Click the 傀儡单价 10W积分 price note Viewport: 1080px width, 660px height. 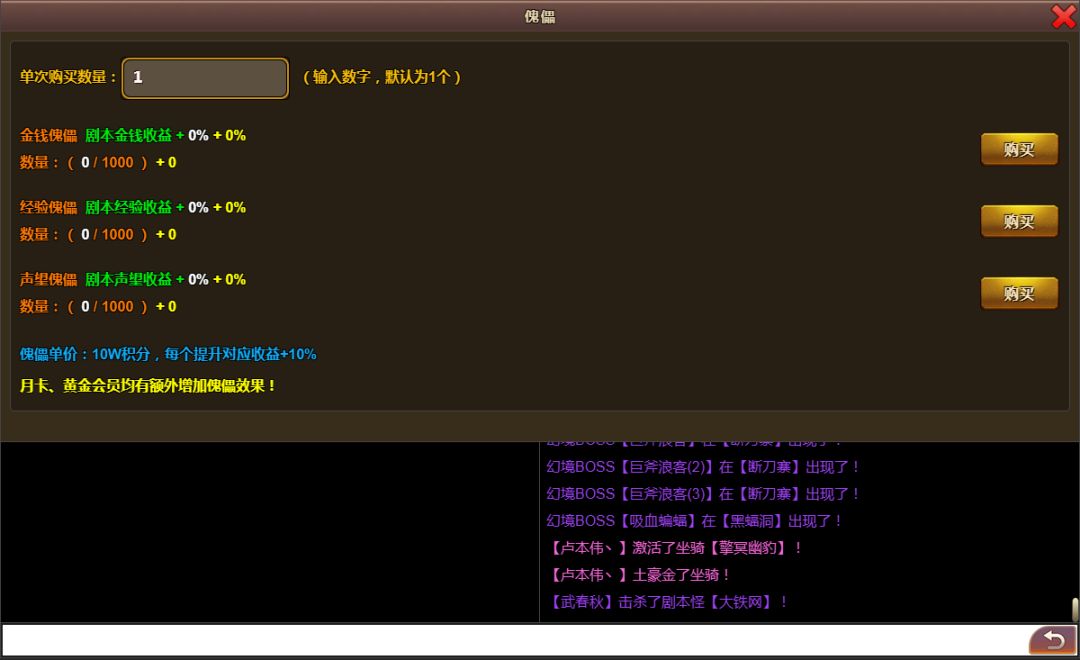click(168, 354)
